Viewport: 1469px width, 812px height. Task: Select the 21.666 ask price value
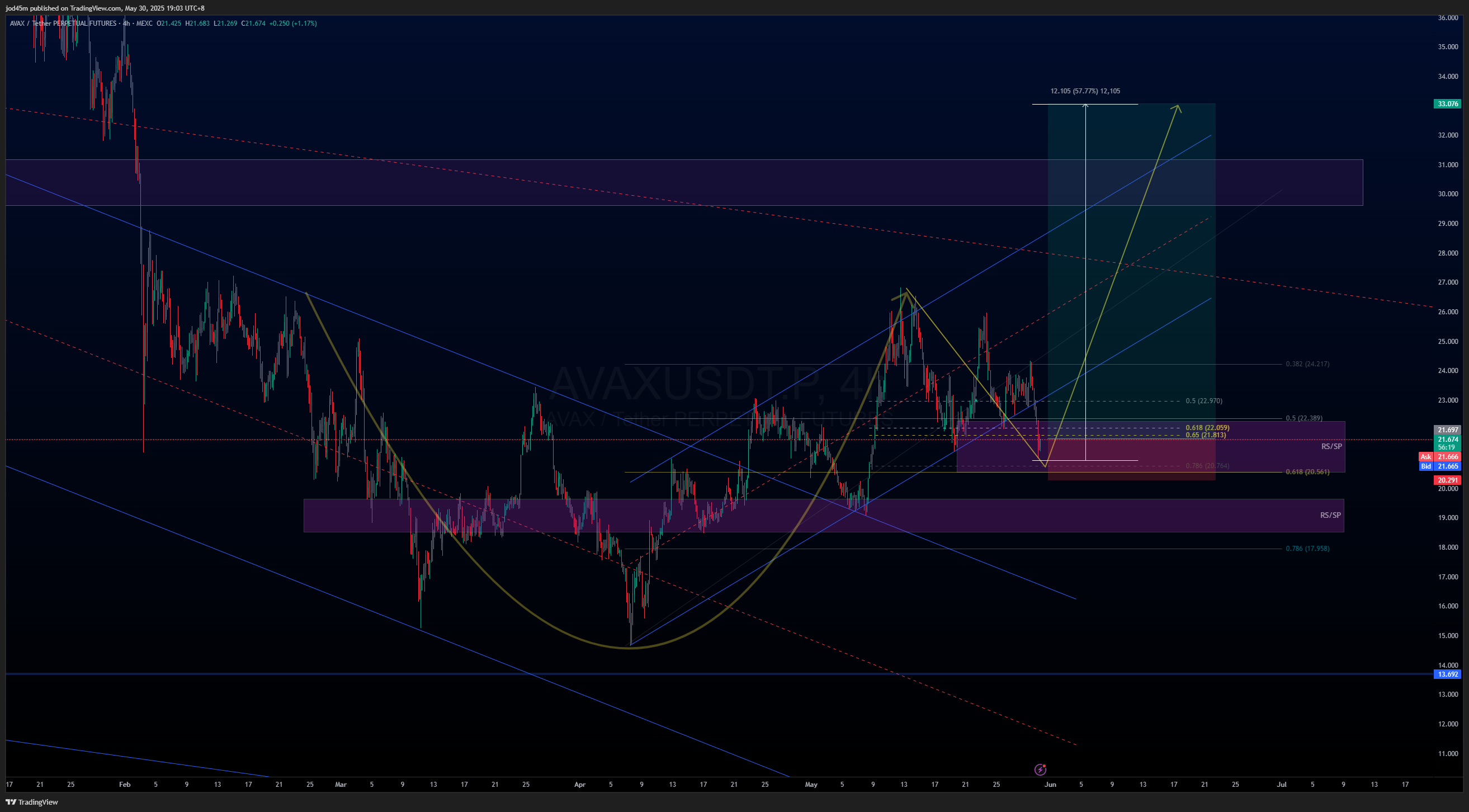1448,457
